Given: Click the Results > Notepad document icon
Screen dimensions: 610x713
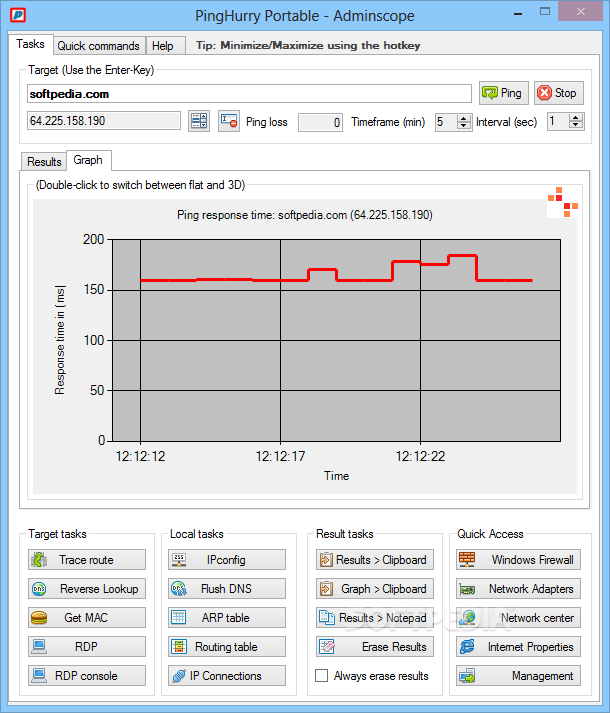Looking at the screenshot, I should tap(327, 618).
